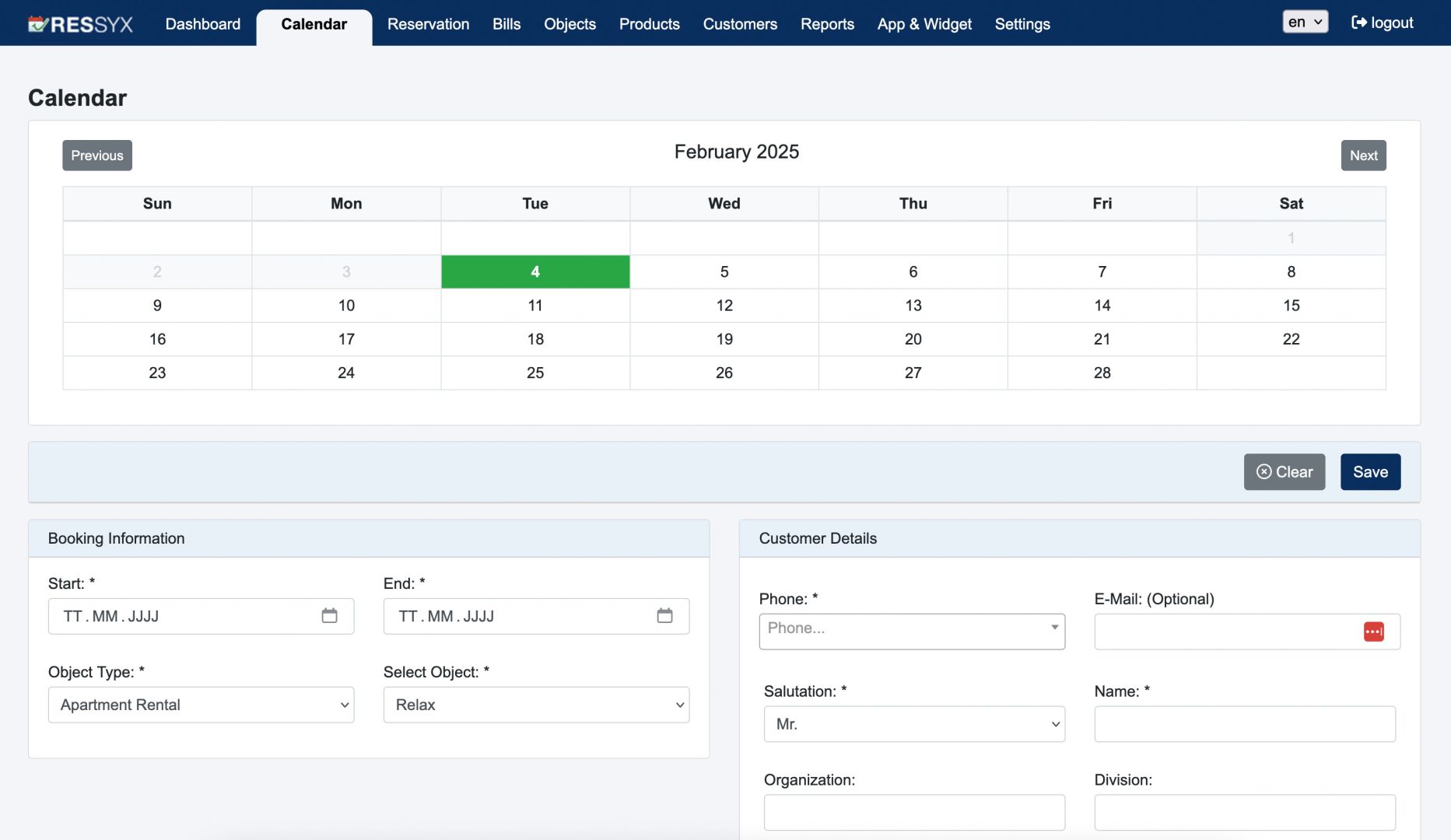Pick February 14 on the calendar
Viewport: 1451px width, 840px height.
pos(1102,306)
